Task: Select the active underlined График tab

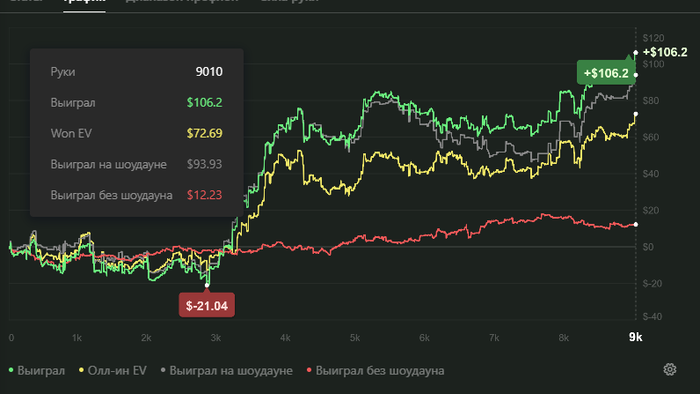Action: pos(84,2)
